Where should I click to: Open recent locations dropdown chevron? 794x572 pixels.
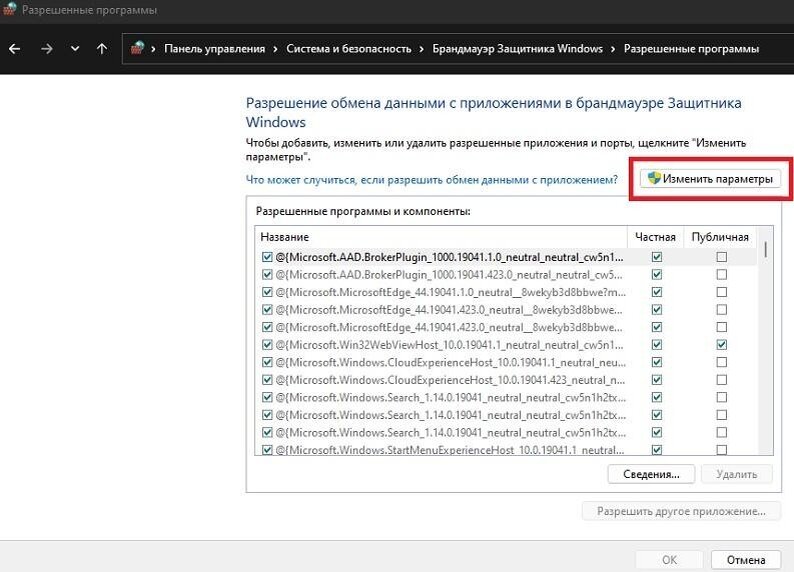click(x=75, y=49)
